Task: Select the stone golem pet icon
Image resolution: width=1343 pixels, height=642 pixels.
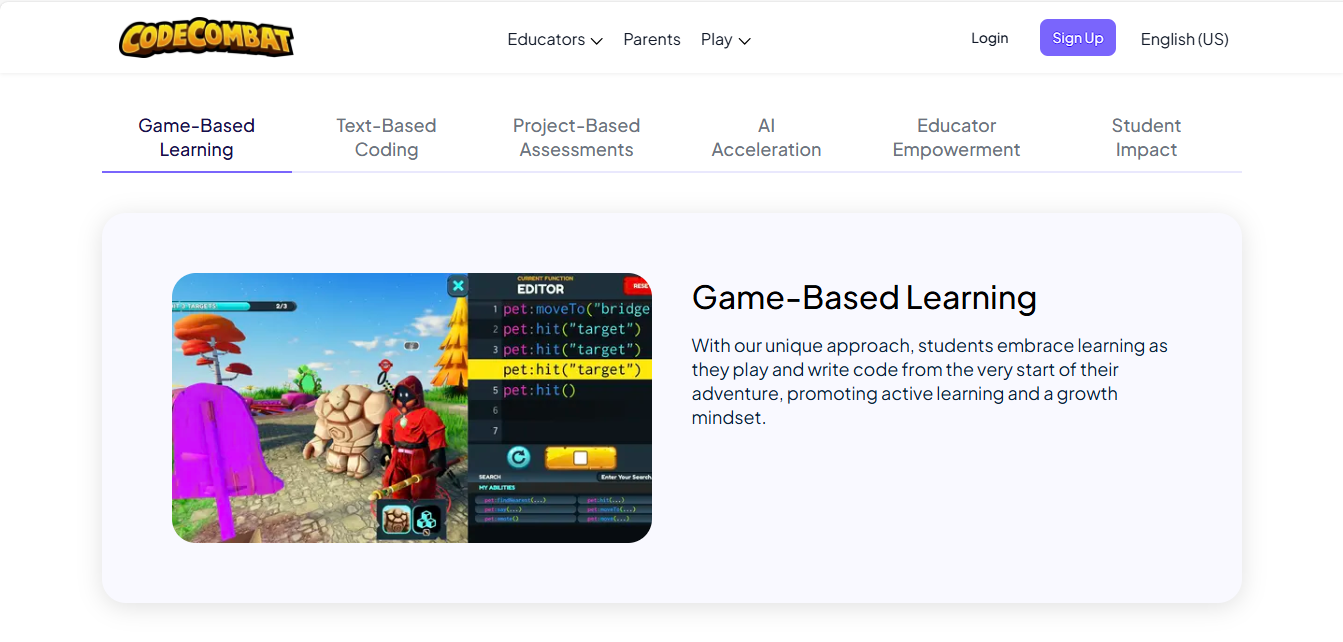Action: point(394,519)
